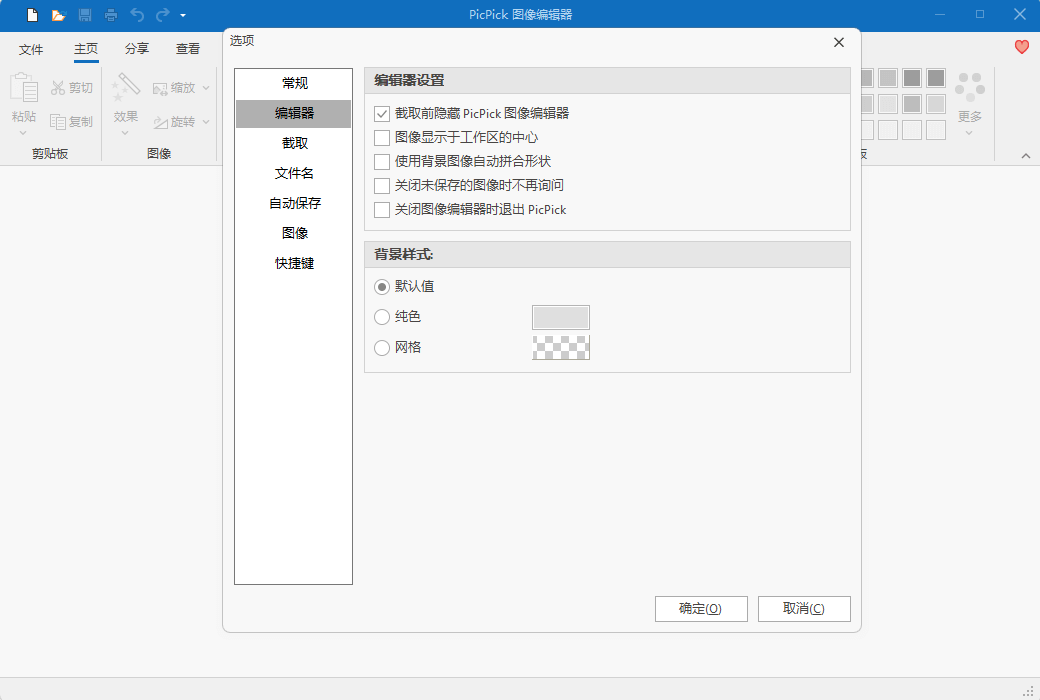
Task: Click the 剪切 scissors button
Action: coord(72,88)
